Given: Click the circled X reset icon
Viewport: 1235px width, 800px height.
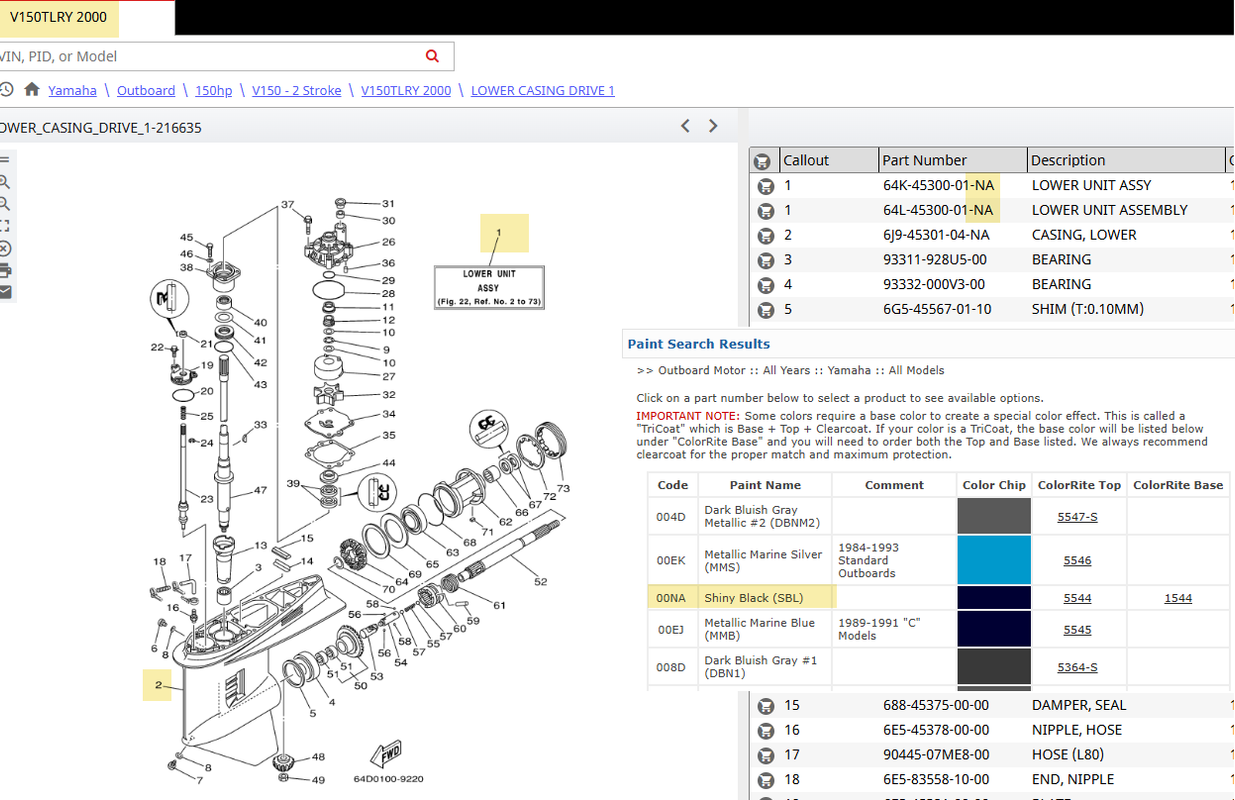Looking at the screenshot, I should coord(4,248).
